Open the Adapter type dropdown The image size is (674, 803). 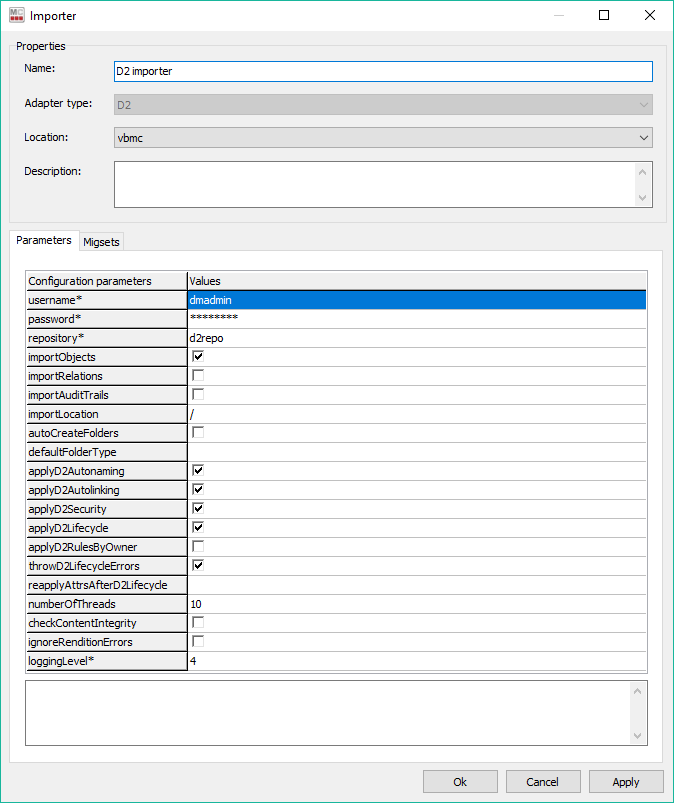384,105
